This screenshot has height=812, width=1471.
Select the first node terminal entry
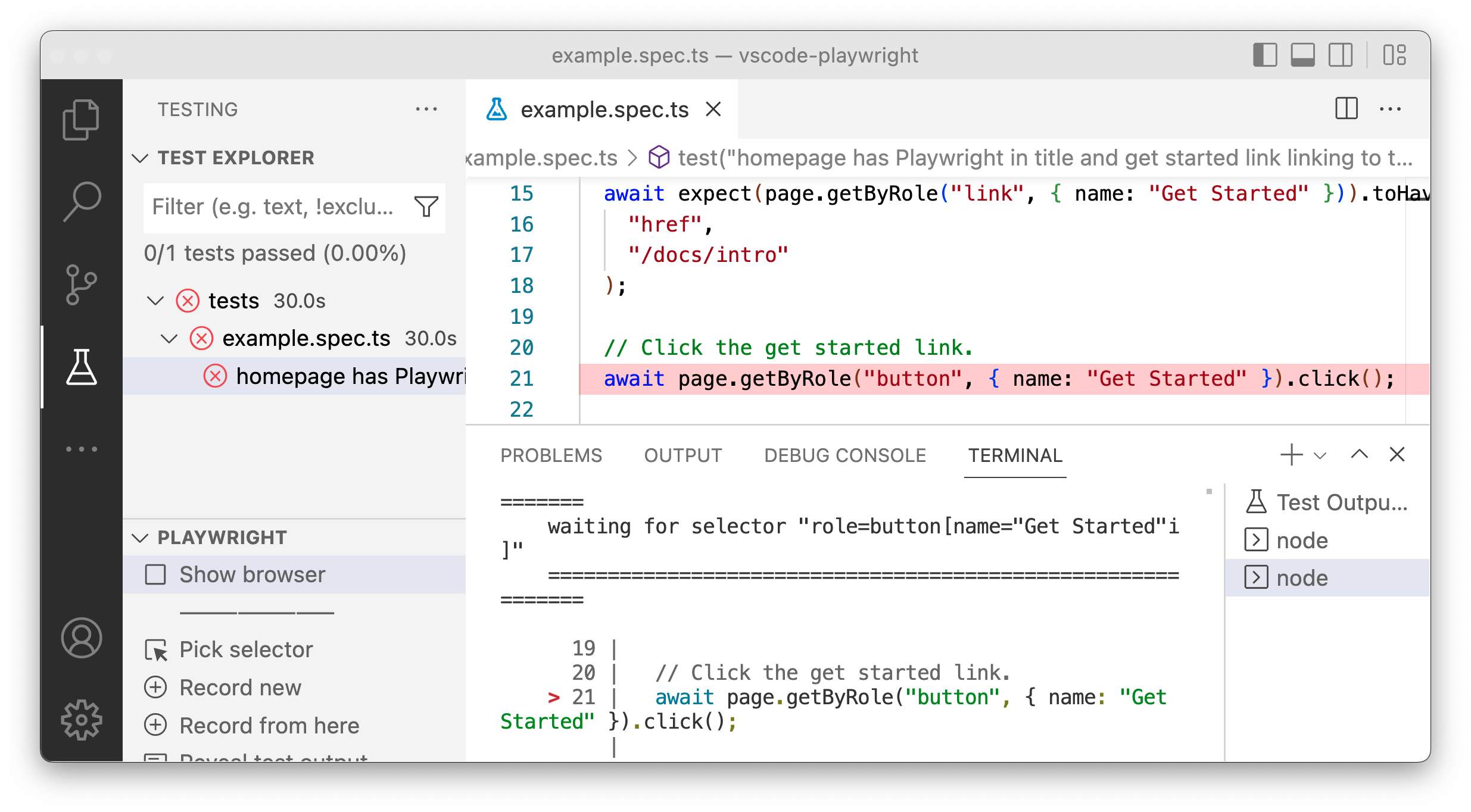point(1327,541)
